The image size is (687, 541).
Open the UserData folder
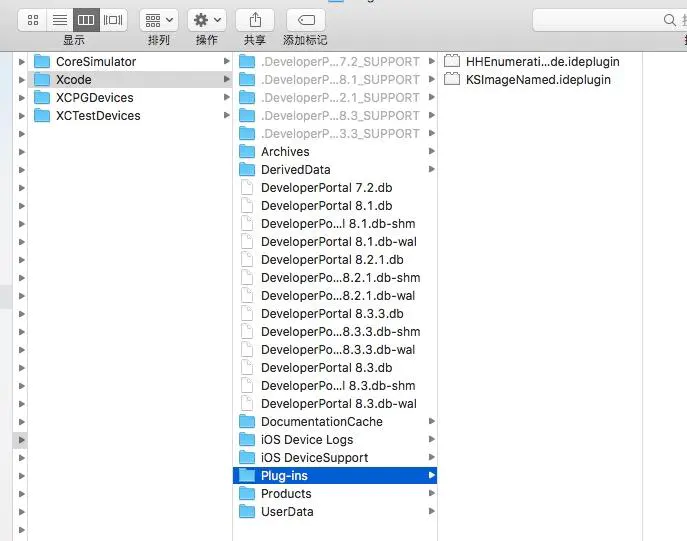[335, 512]
